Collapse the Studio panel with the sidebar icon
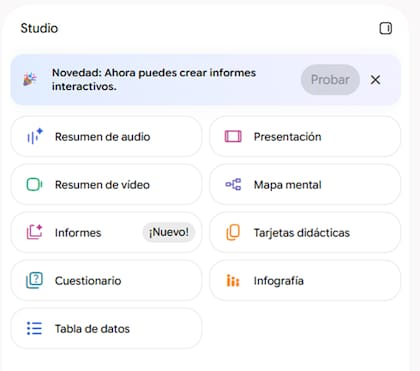The height and width of the screenshot is (371, 420). [386, 28]
